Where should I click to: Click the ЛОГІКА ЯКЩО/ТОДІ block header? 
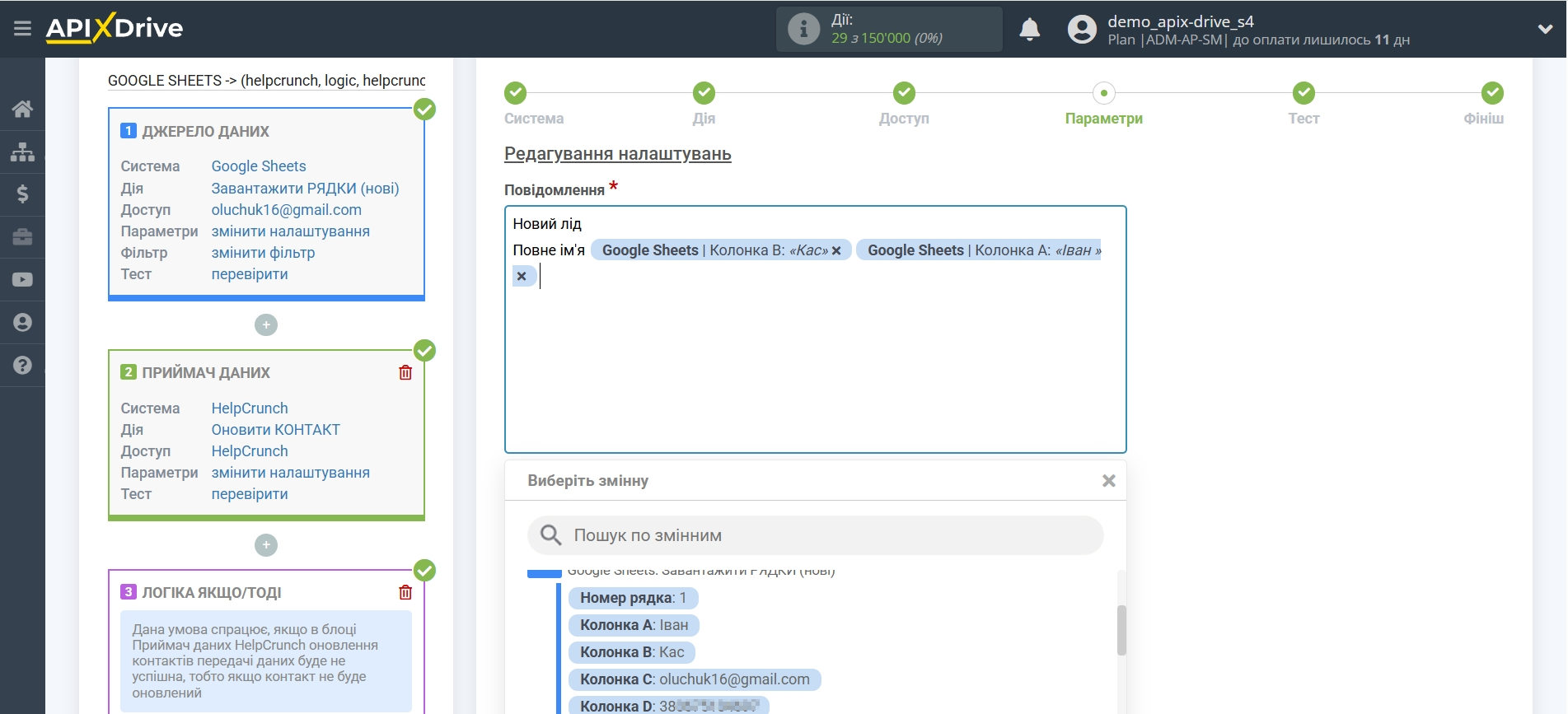pos(212,593)
